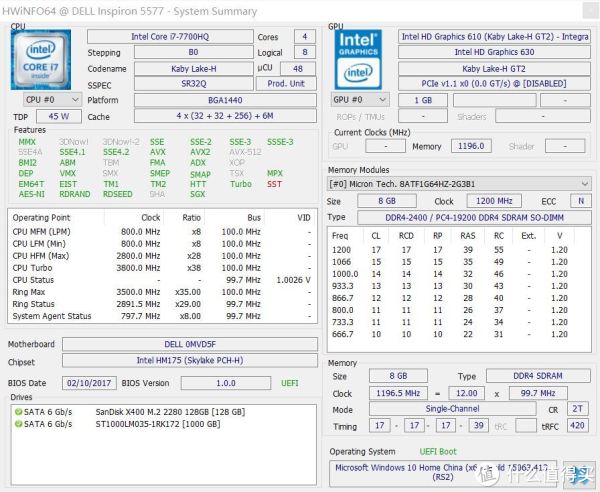The image size is (600, 492).
Task: Click the module Size value 8 GB
Action: click(387, 201)
